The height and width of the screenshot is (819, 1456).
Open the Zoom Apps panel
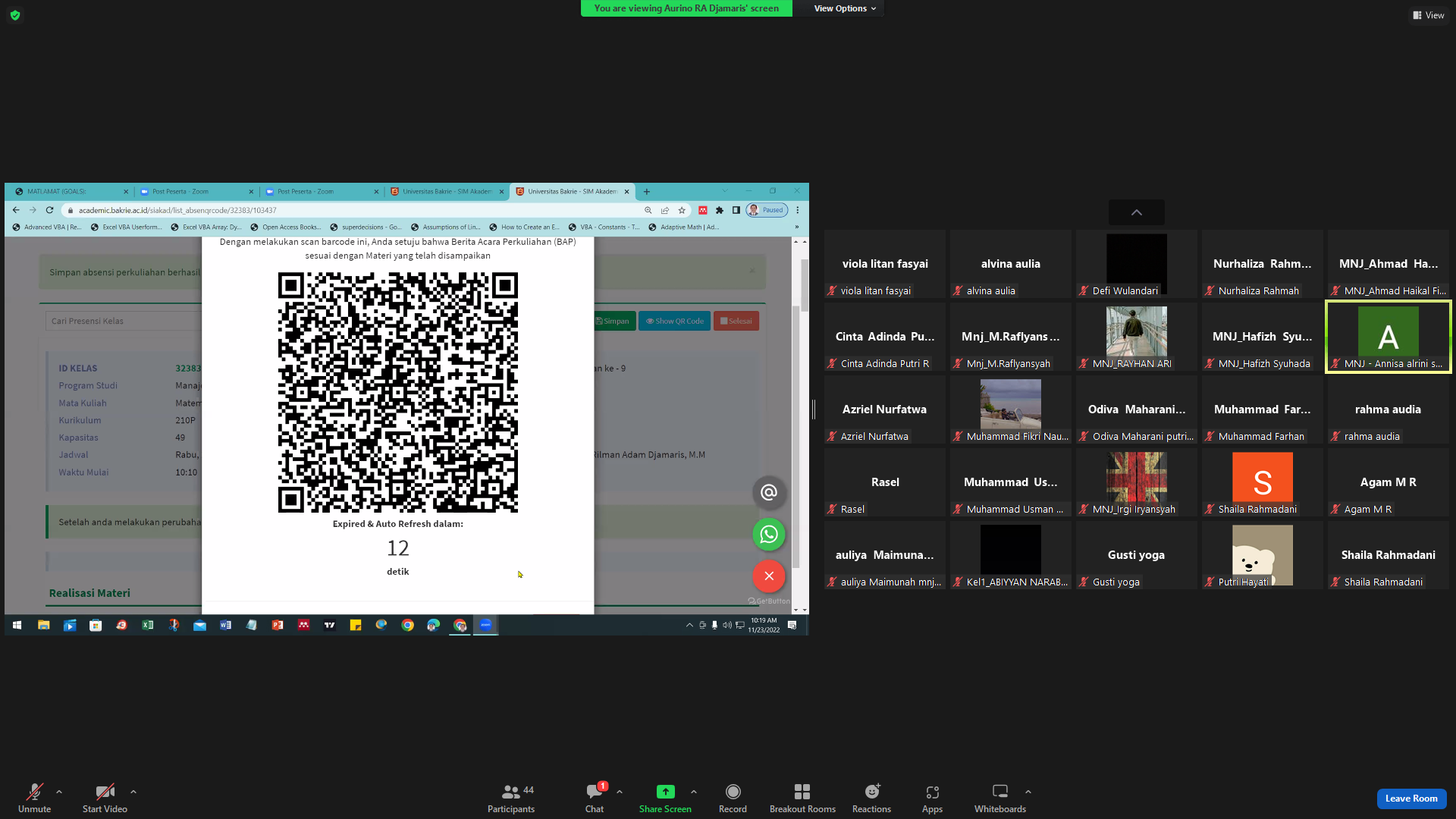(x=932, y=798)
